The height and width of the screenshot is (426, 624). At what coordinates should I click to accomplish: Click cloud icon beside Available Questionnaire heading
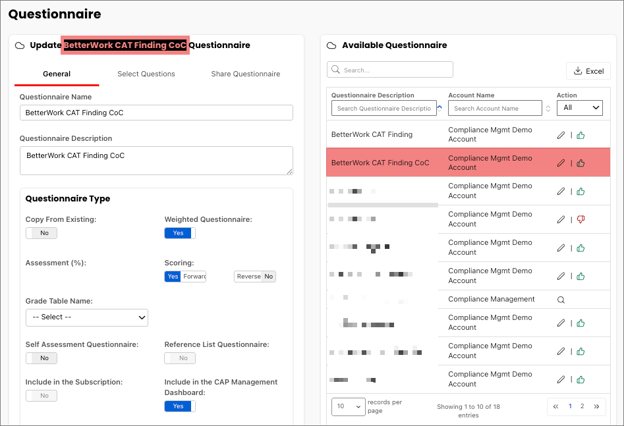[331, 45]
